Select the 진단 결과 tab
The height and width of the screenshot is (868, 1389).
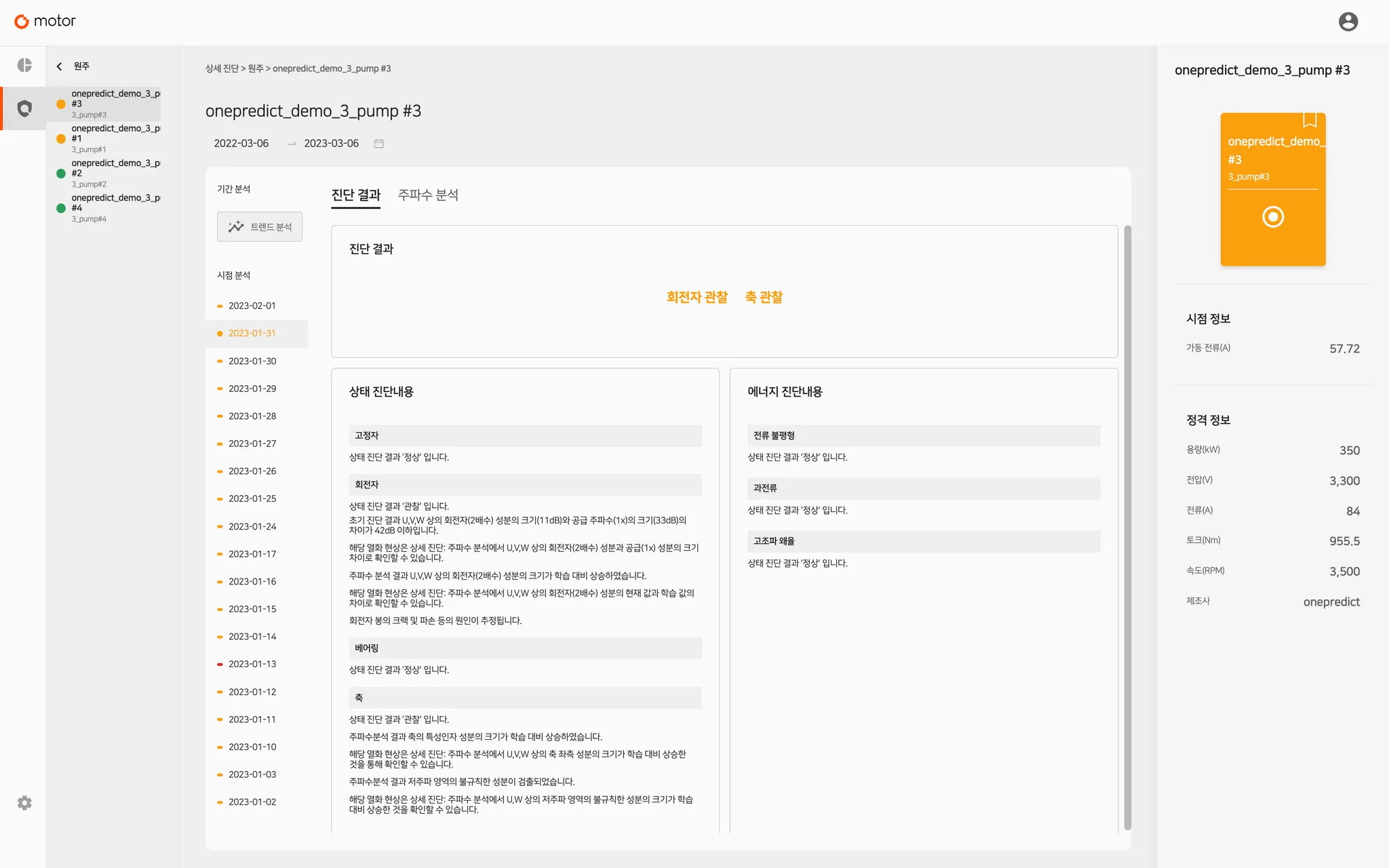(x=355, y=195)
